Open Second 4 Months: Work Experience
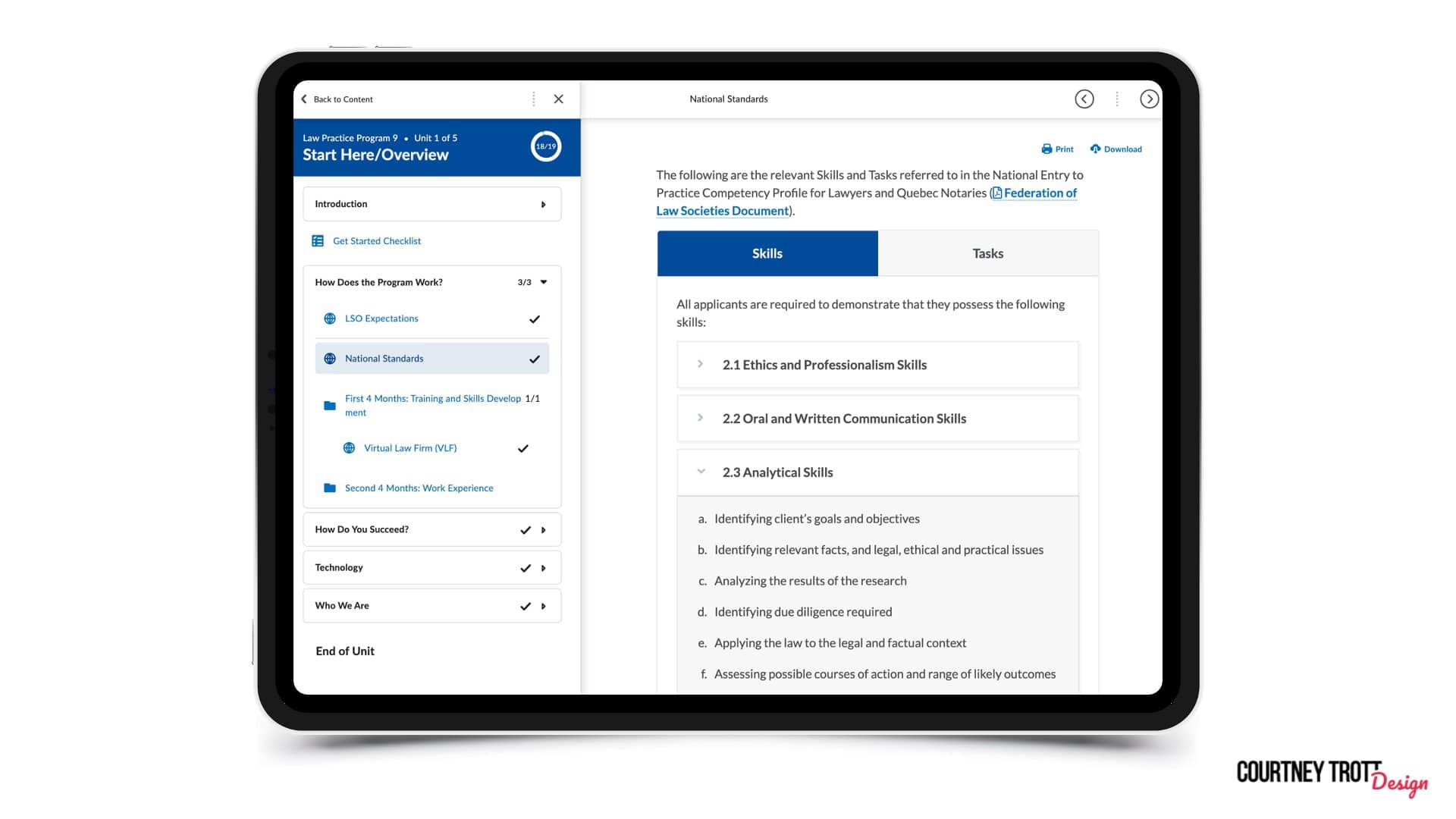Viewport: 1456px width, 819px height. click(x=419, y=488)
